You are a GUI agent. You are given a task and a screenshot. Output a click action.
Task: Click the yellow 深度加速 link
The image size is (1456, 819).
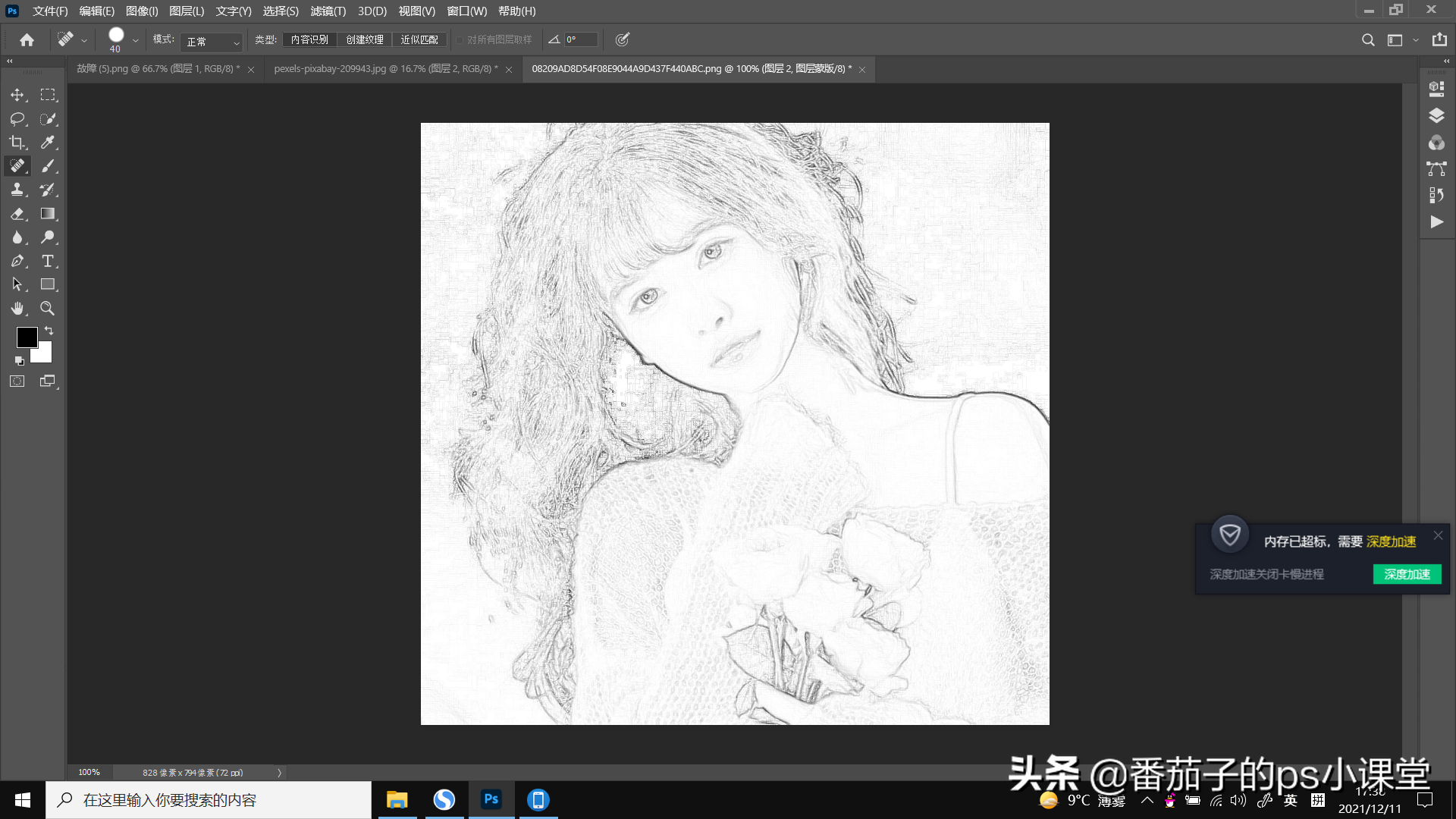coord(1391,541)
